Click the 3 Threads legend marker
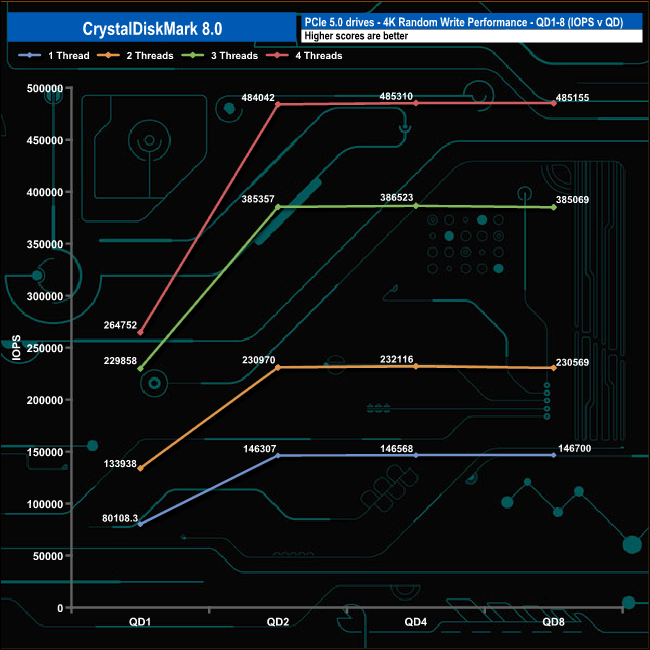The image size is (650, 650). coord(192,55)
